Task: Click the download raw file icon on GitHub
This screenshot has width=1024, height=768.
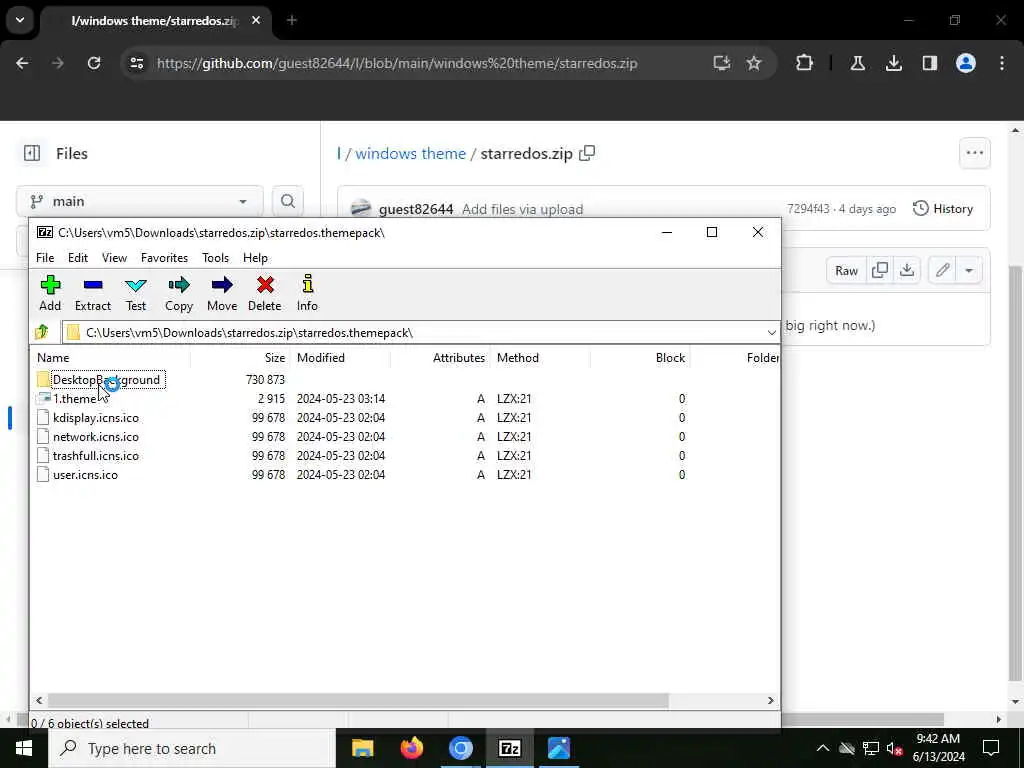Action: coord(907,270)
